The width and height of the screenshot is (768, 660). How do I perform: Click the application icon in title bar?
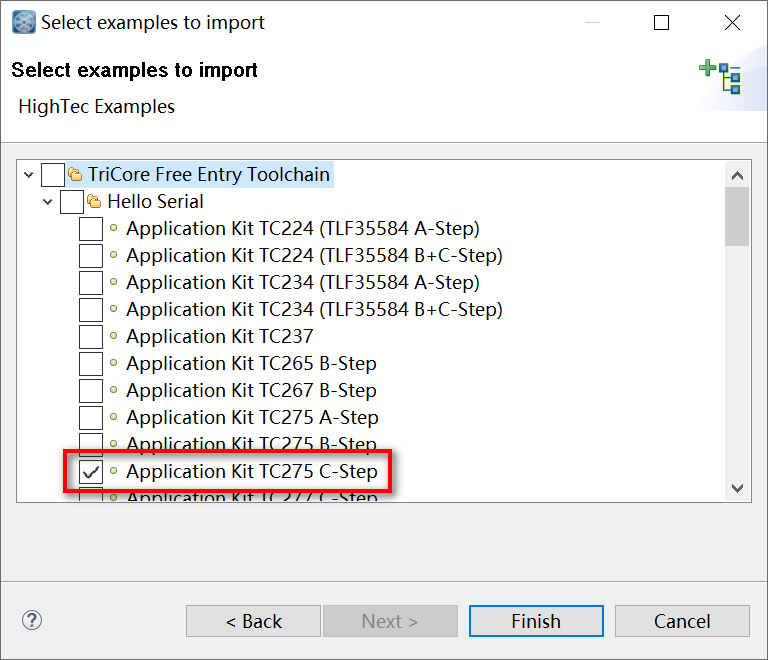(x=24, y=22)
